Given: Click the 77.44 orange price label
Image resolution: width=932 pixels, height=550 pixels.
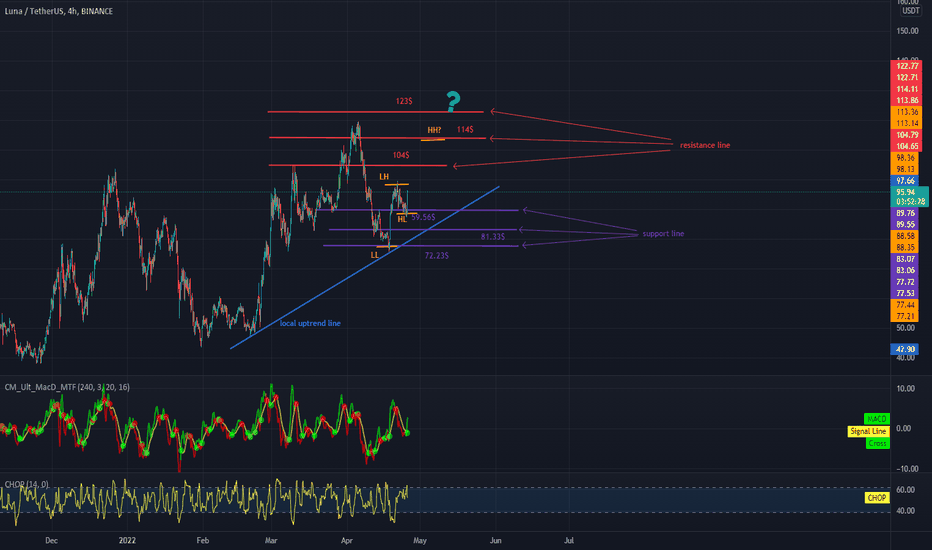Looking at the screenshot, I should point(905,305).
